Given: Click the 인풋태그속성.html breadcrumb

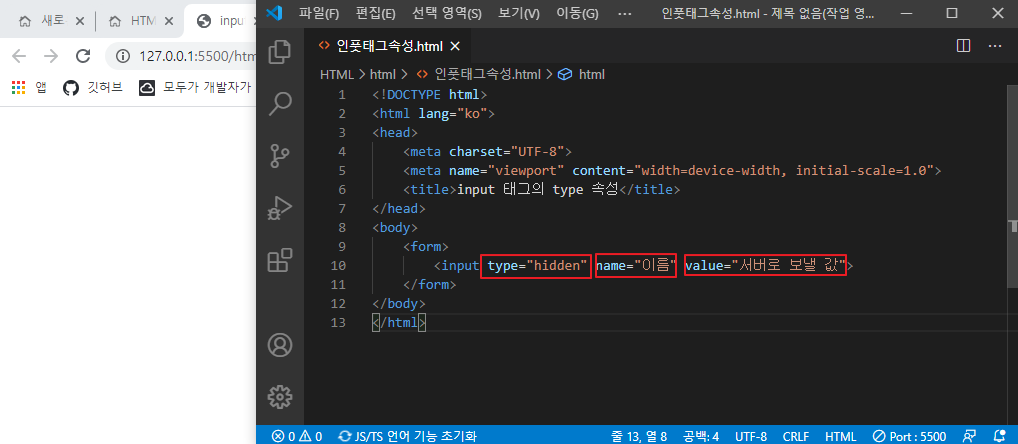Looking at the screenshot, I should point(478,74).
